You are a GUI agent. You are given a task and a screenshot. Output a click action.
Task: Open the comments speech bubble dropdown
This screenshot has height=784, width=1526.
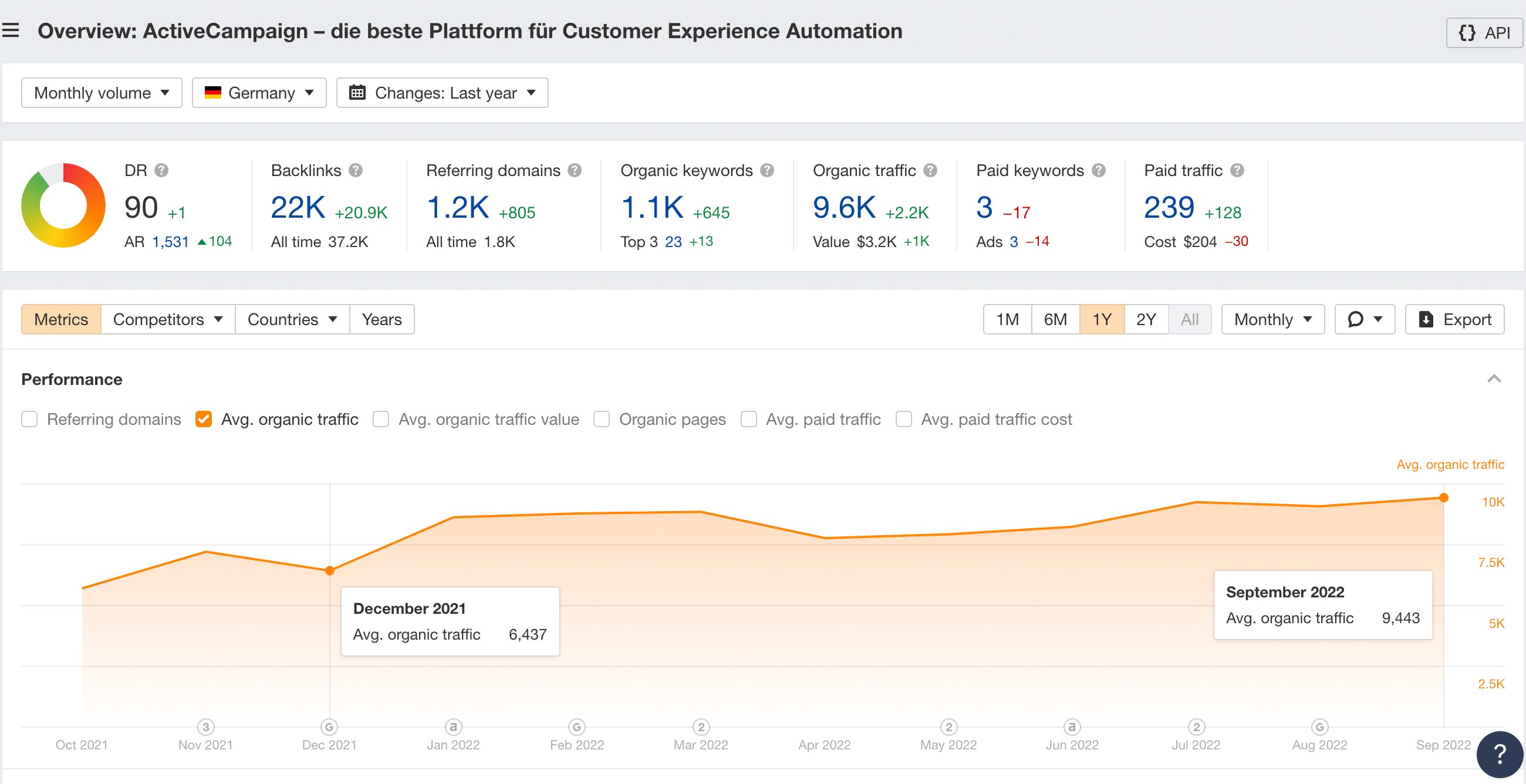(1364, 319)
